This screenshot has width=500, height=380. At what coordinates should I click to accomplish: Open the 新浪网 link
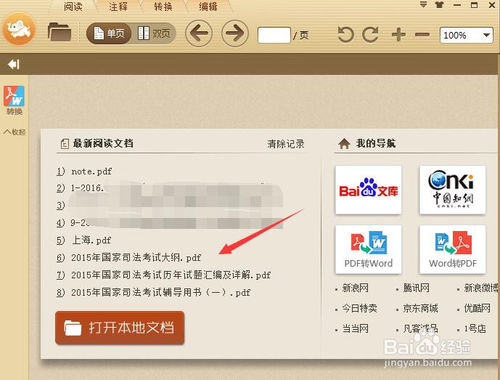point(355,288)
